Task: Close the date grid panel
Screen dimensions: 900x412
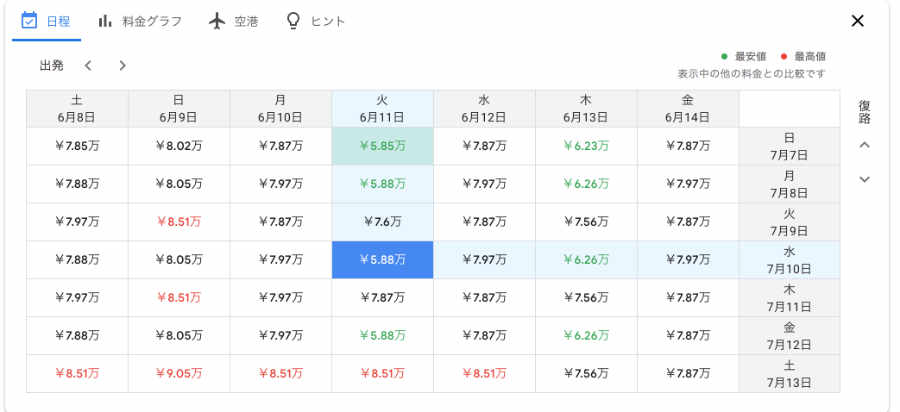Action: (858, 21)
